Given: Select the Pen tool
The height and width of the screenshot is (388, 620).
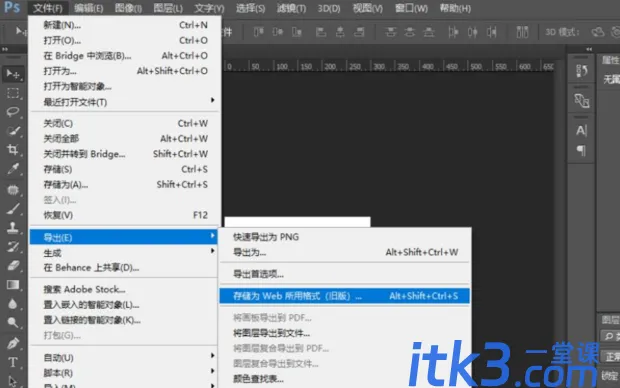Looking at the screenshot, I should pos(13,343).
